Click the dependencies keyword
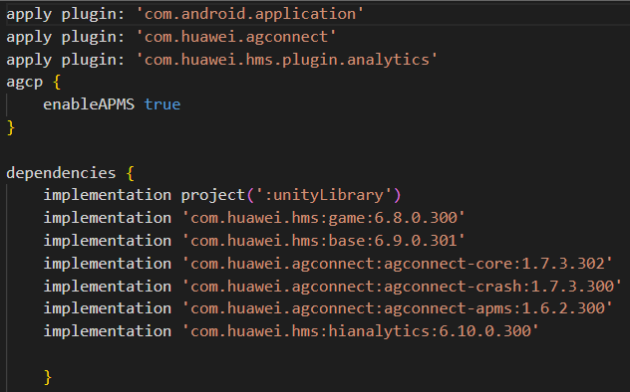The width and height of the screenshot is (630, 392). (x=61, y=173)
